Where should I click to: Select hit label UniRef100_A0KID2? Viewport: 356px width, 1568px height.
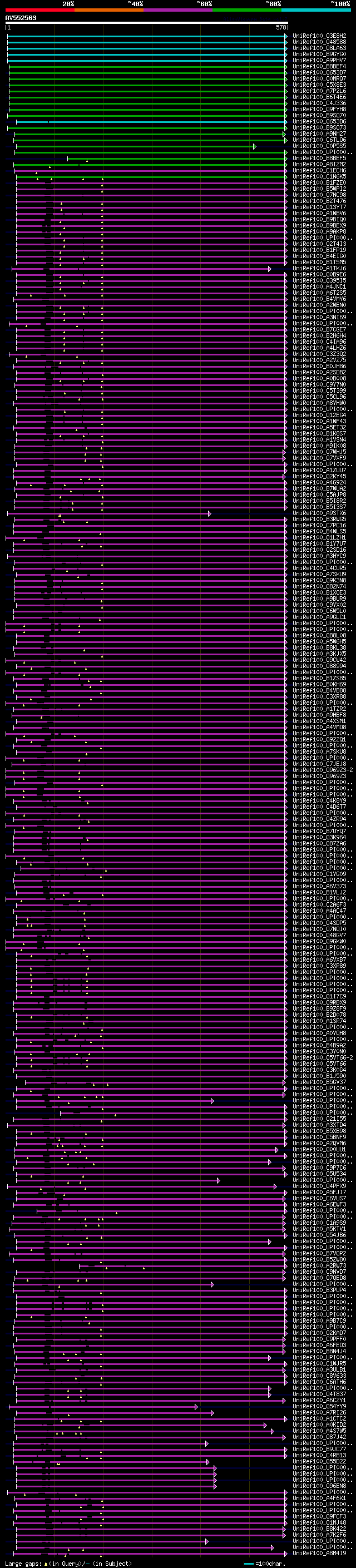[x=319, y=1425]
